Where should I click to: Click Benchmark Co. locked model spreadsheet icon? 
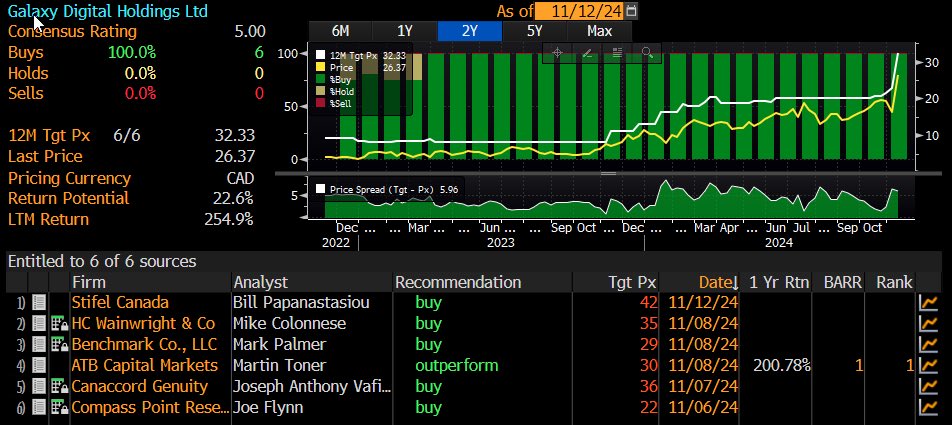pyautogui.click(x=59, y=344)
